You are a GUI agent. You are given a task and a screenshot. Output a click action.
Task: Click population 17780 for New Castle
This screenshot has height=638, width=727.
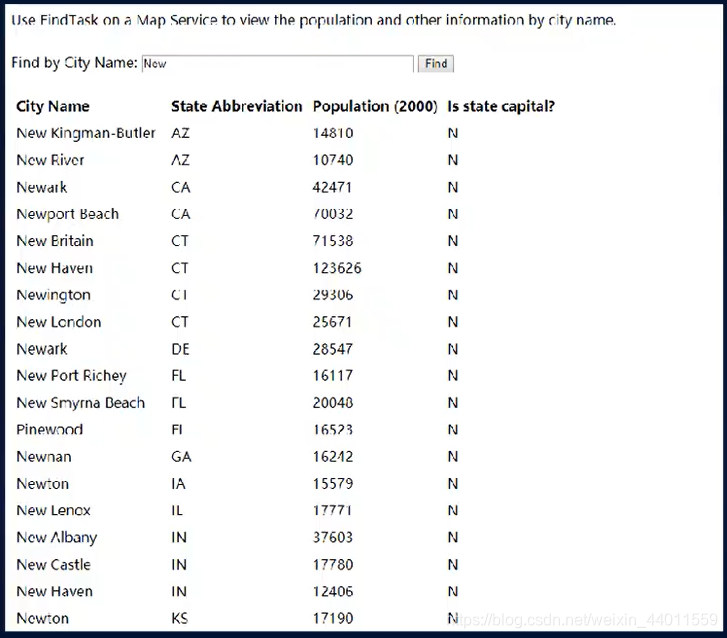[332, 564]
